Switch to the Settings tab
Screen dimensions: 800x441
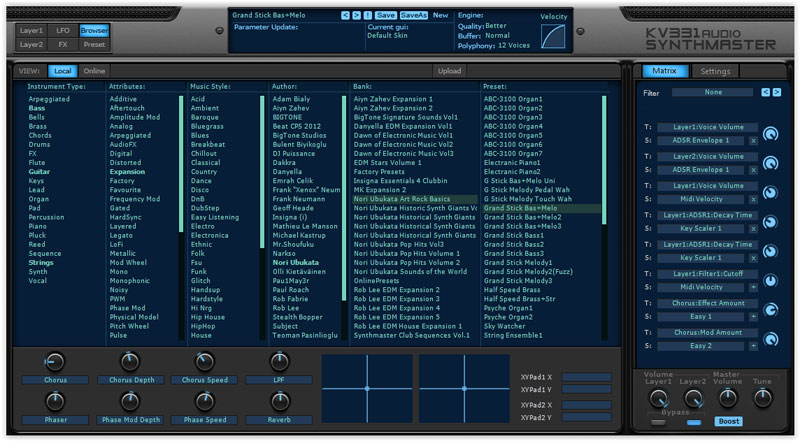[x=715, y=71]
